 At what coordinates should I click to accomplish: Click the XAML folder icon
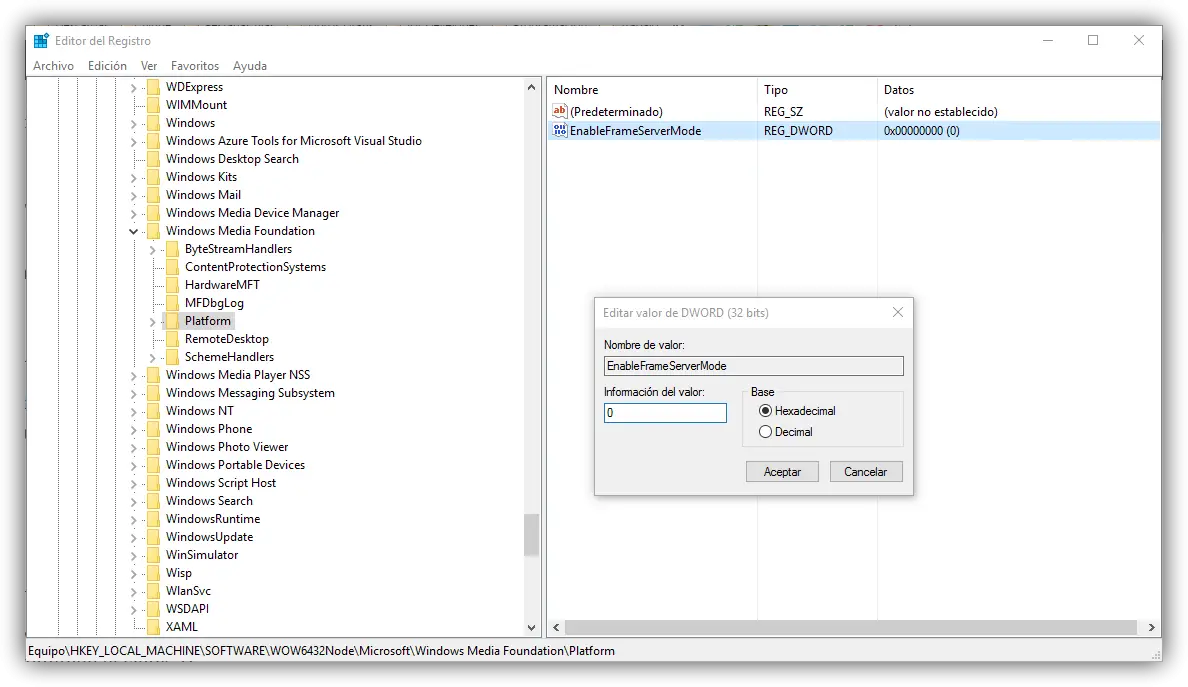pos(154,626)
